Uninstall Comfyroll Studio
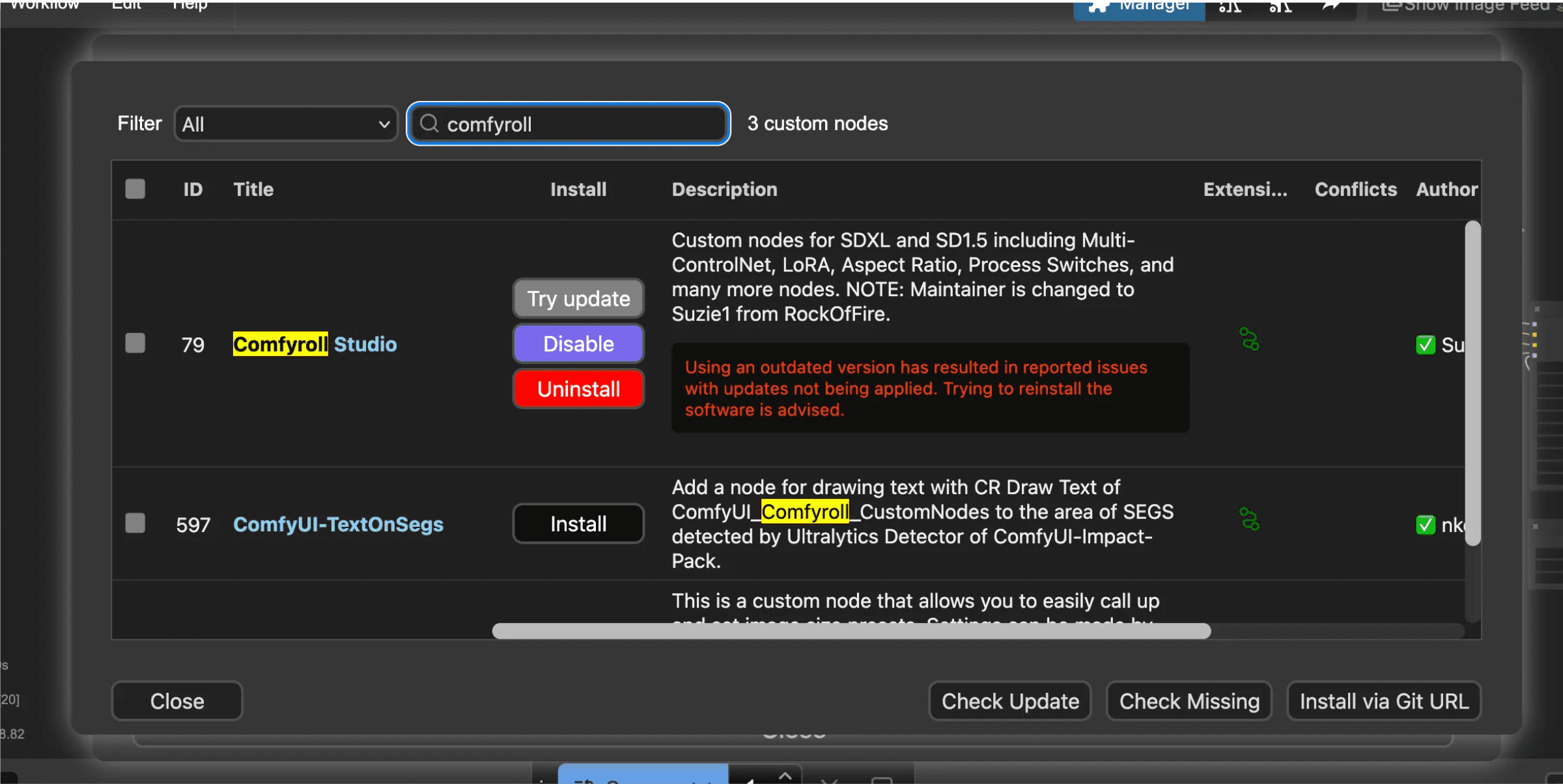Viewport: 1563px width, 784px height. pos(578,389)
